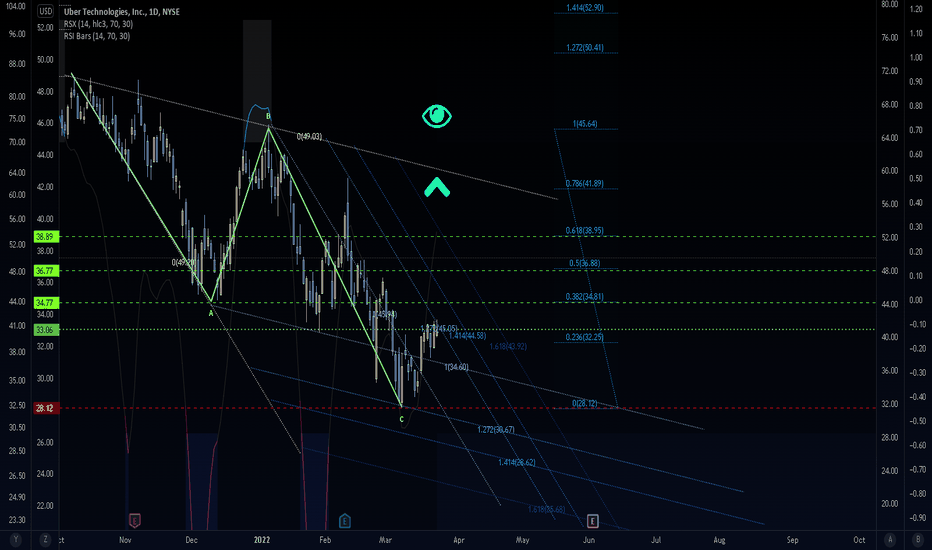The width and height of the screenshot is (932, 550).
Task: Select the 0(49.03) label near wave B
Action: (310, 136)
